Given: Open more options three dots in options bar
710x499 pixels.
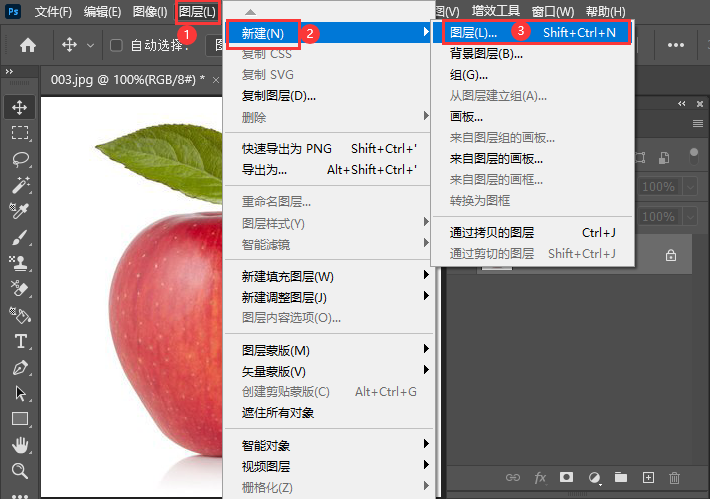Looking at the screenshot, I should click(676, 45).
